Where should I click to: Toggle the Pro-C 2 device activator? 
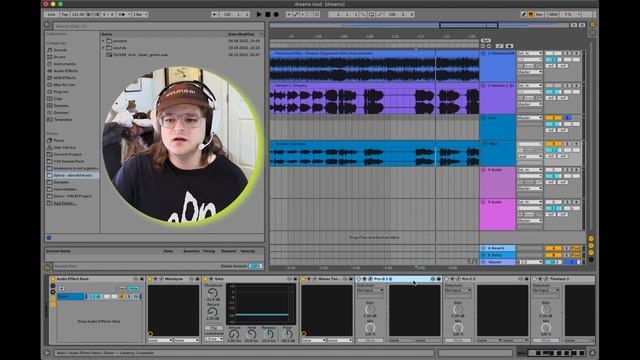[x=447, y=279]
